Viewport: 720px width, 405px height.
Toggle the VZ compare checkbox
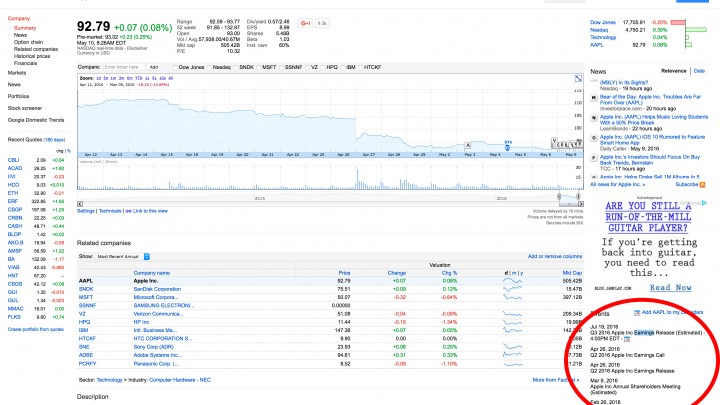pyautogui.click(x=307, y=68)
